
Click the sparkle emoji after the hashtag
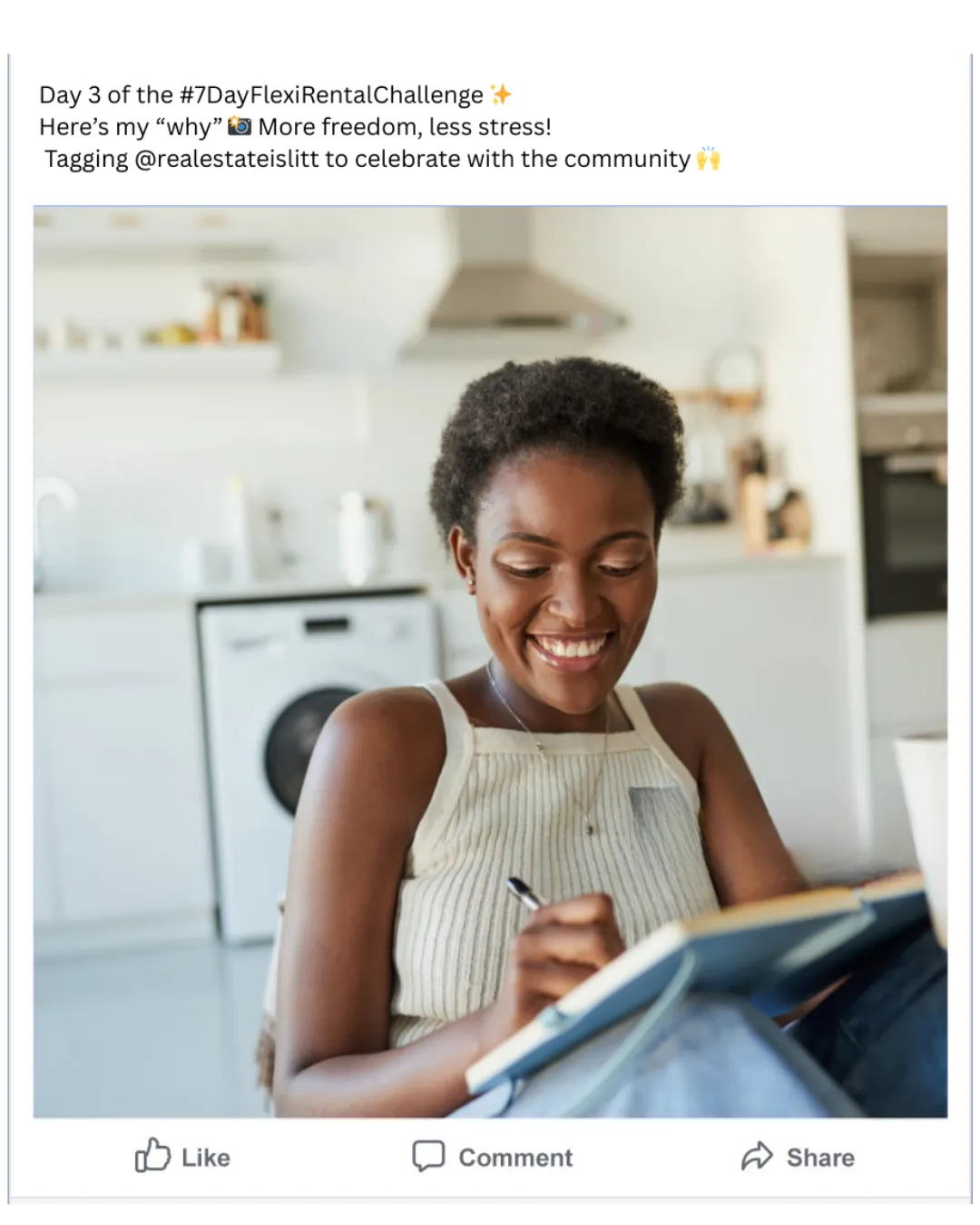pyautogui.click(x=500, y=94)
